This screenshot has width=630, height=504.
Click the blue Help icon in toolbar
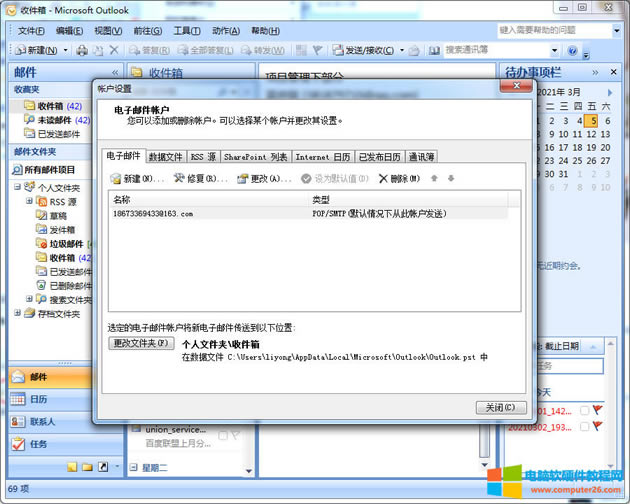click(x=573, y=51)
